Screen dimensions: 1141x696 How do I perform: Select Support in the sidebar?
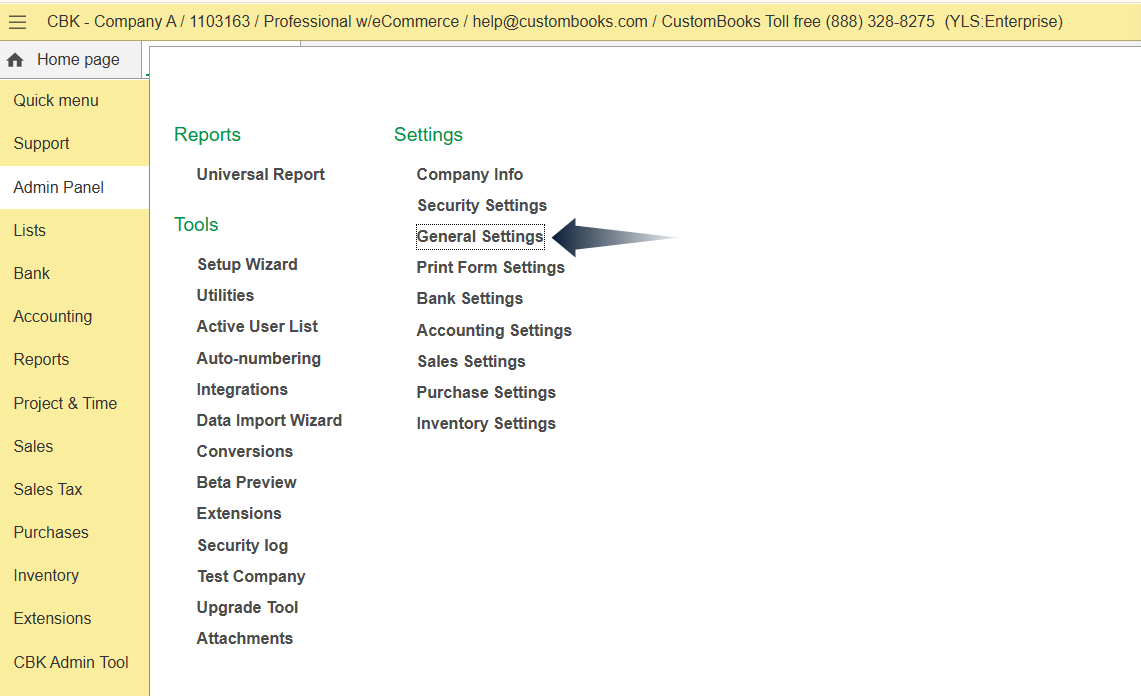click(x=42, y=143)
